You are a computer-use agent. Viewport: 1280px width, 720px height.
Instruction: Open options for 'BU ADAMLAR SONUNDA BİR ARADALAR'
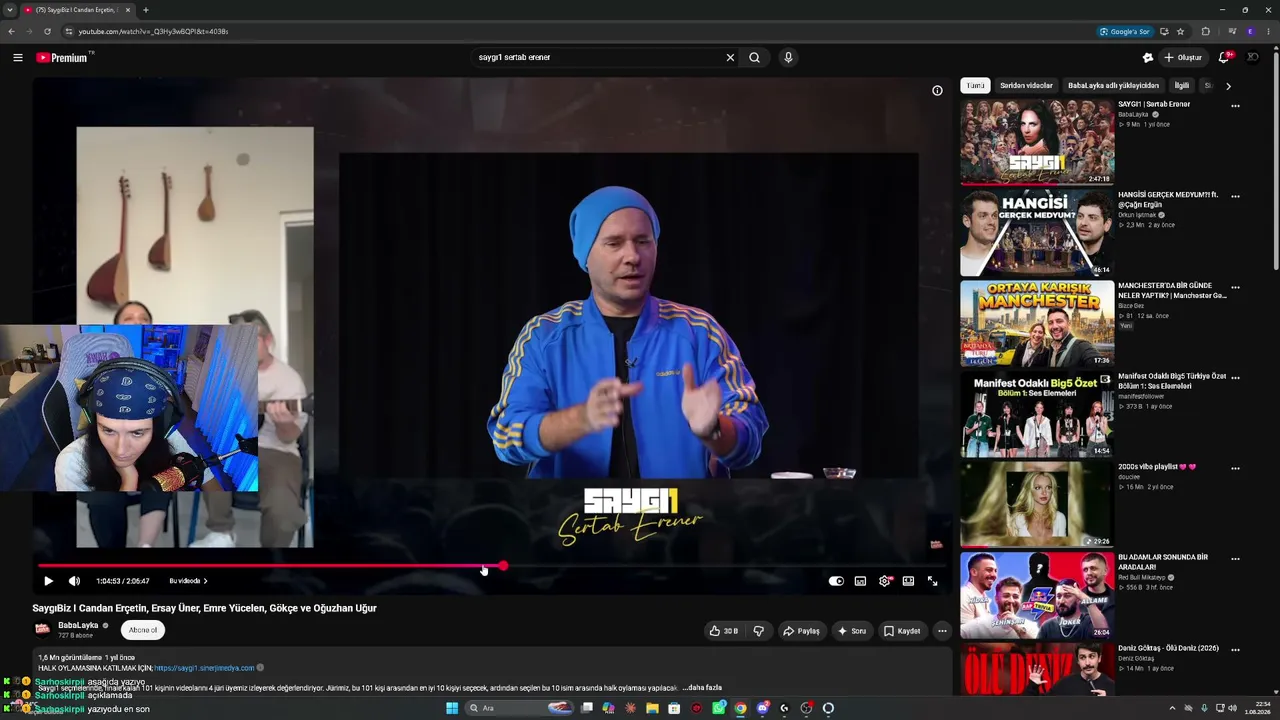tap(1235, 559)
